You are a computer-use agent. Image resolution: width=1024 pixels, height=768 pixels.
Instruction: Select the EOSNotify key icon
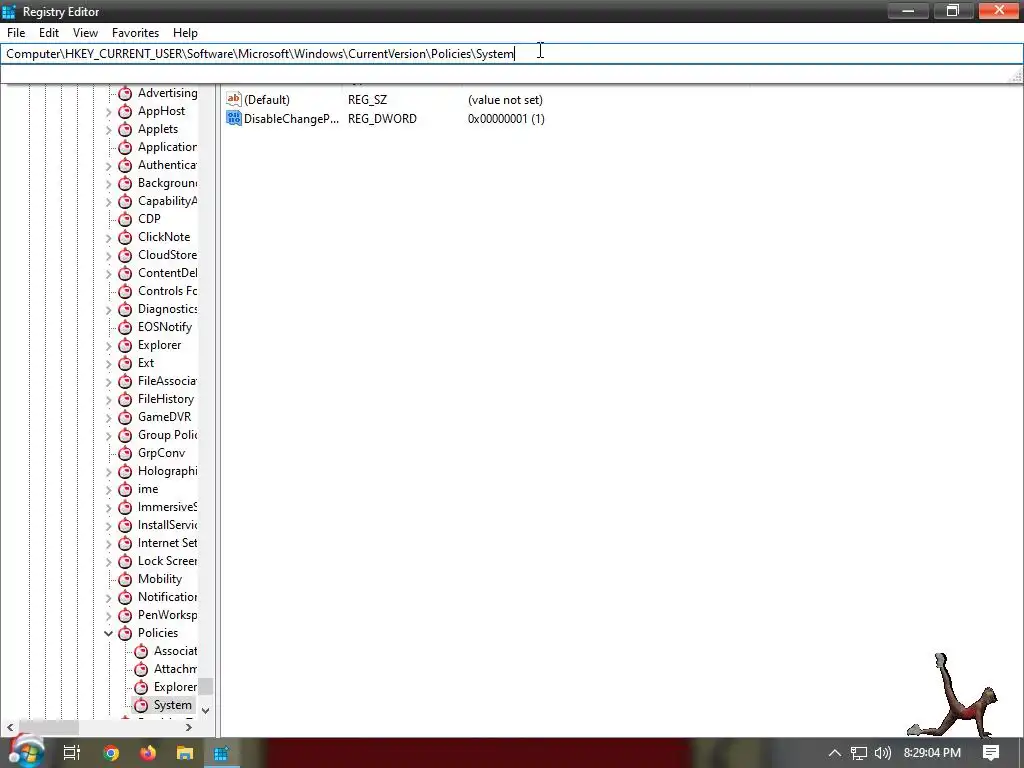tap(125, 327)
